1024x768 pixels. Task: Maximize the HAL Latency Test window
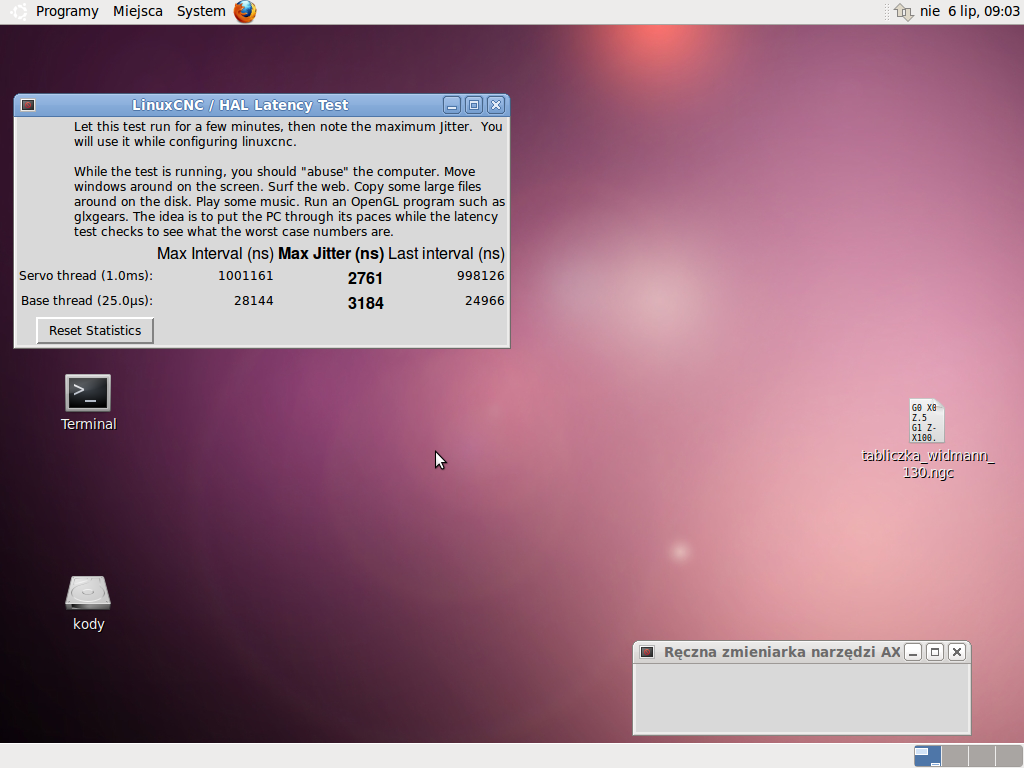click(x=474, y=105)
